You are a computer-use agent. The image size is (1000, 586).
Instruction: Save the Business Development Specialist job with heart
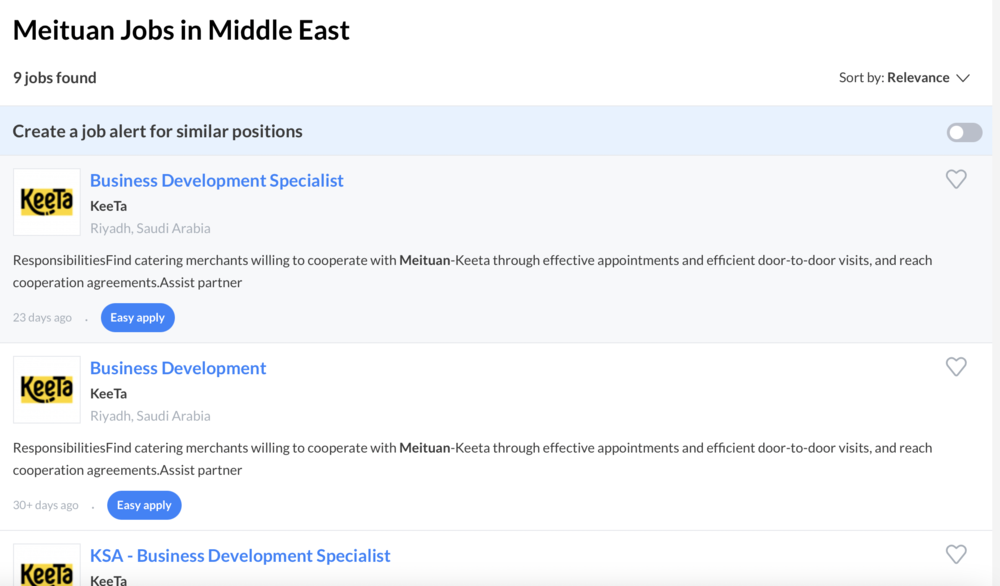(956, 179)
